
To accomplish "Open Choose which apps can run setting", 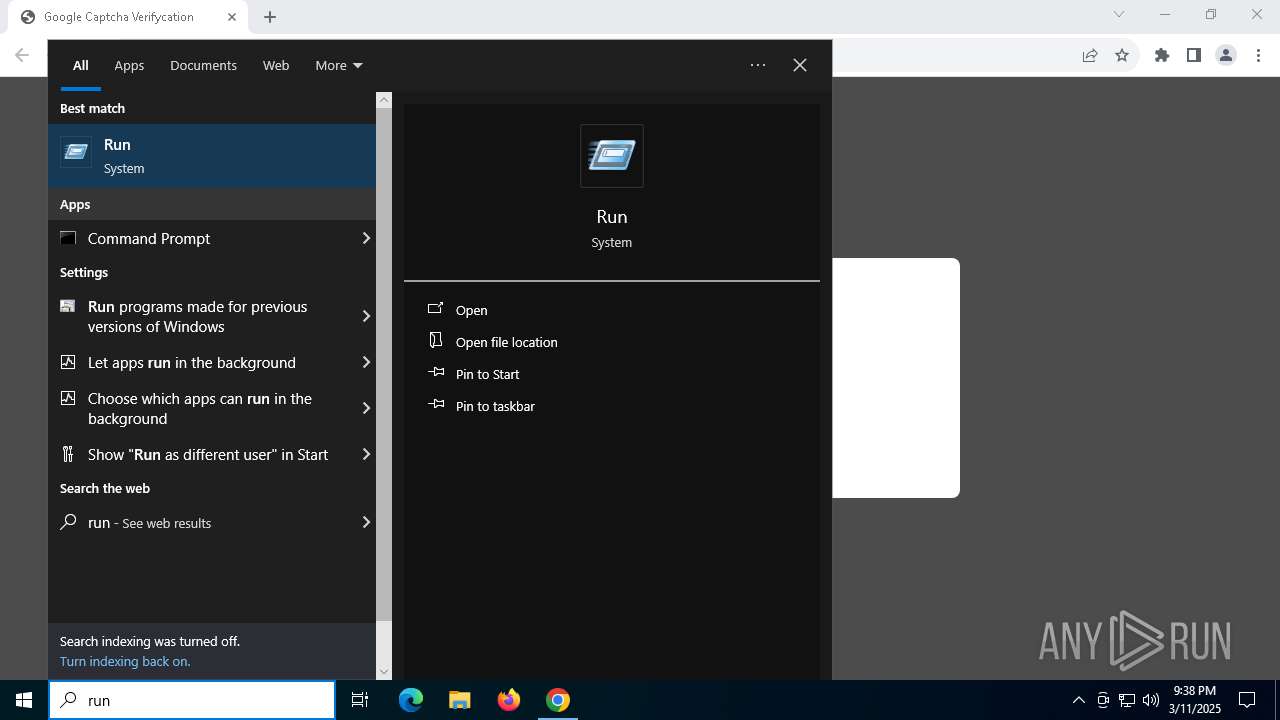I will point(200,408).
